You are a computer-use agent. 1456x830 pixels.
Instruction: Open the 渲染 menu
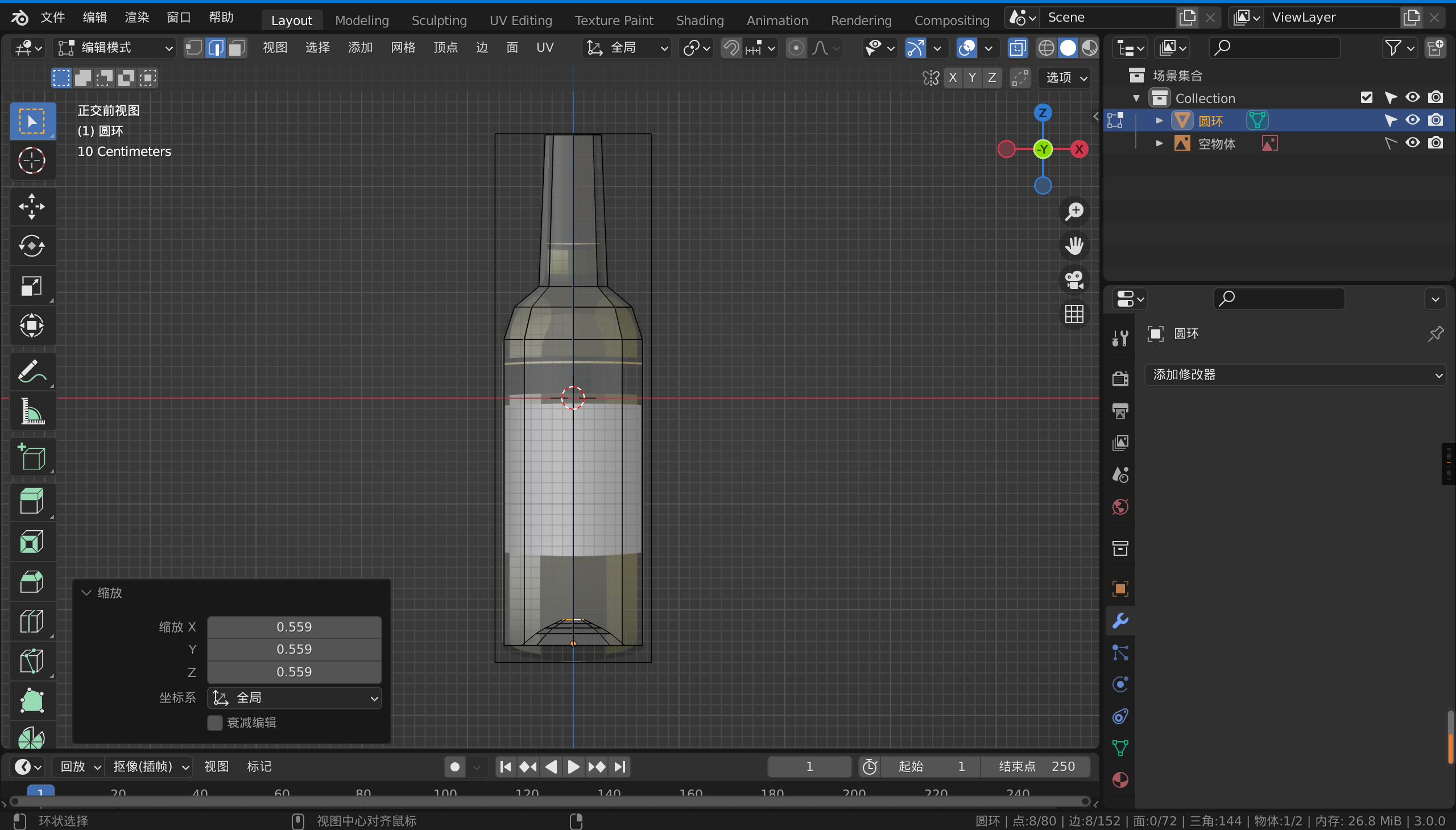coord(136,18)
